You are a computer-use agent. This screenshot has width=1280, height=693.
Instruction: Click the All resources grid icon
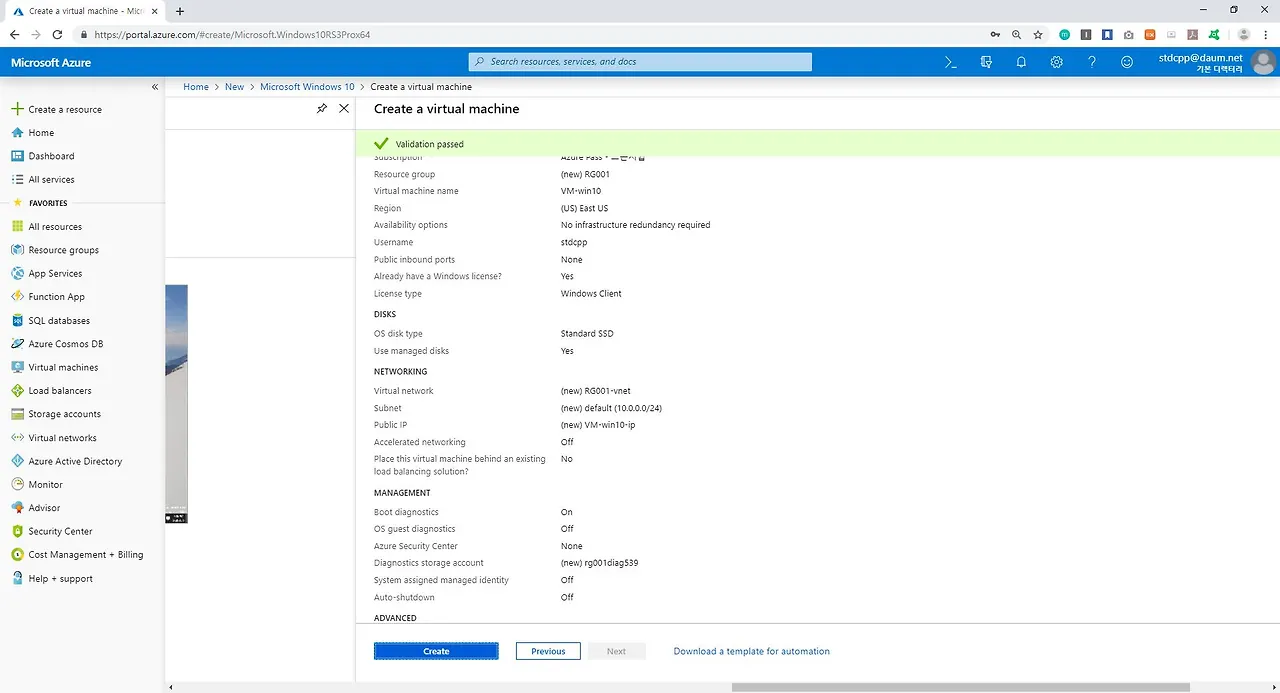17,227
